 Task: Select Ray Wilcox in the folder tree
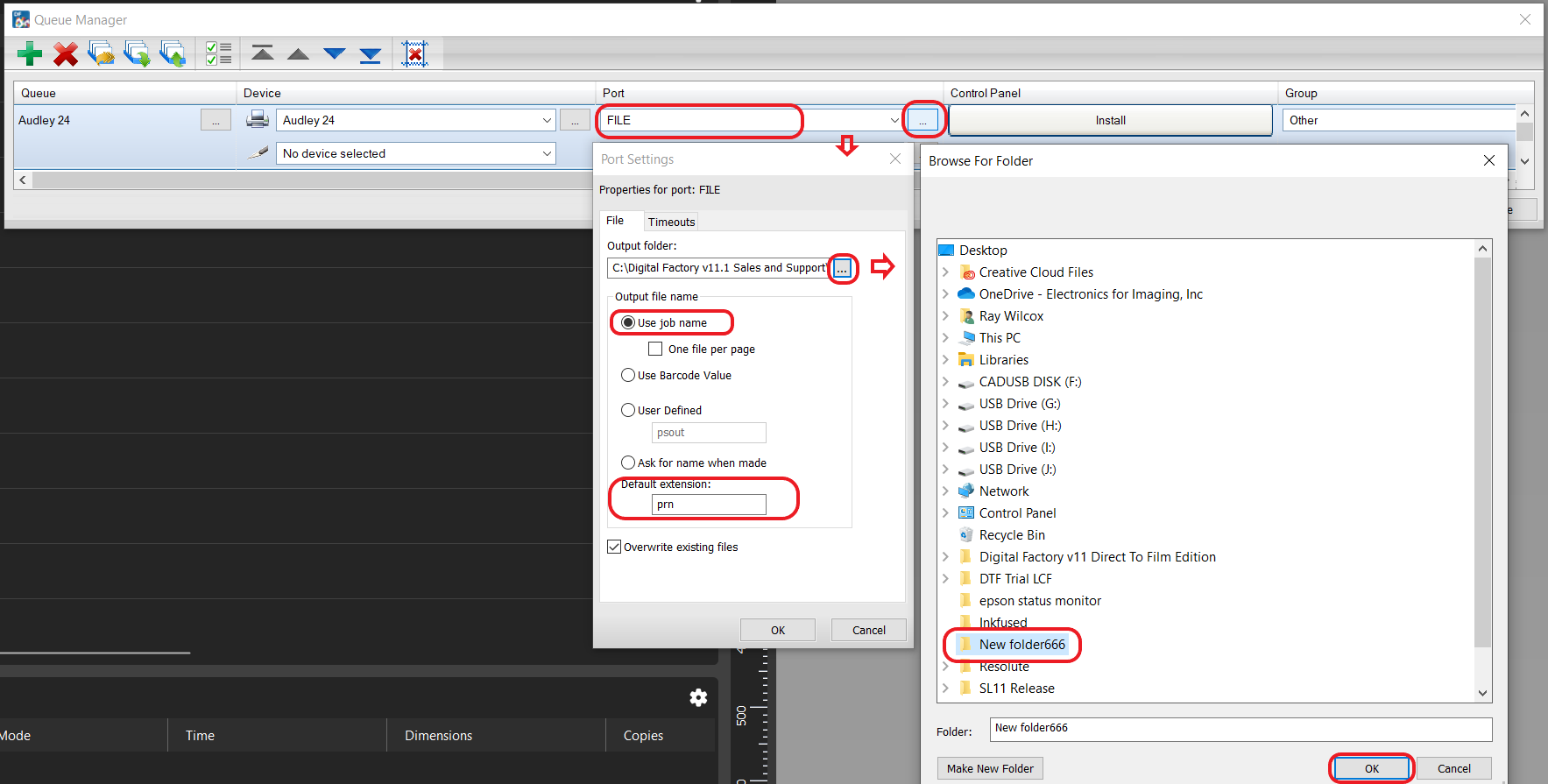click(x=1011, y=315)
